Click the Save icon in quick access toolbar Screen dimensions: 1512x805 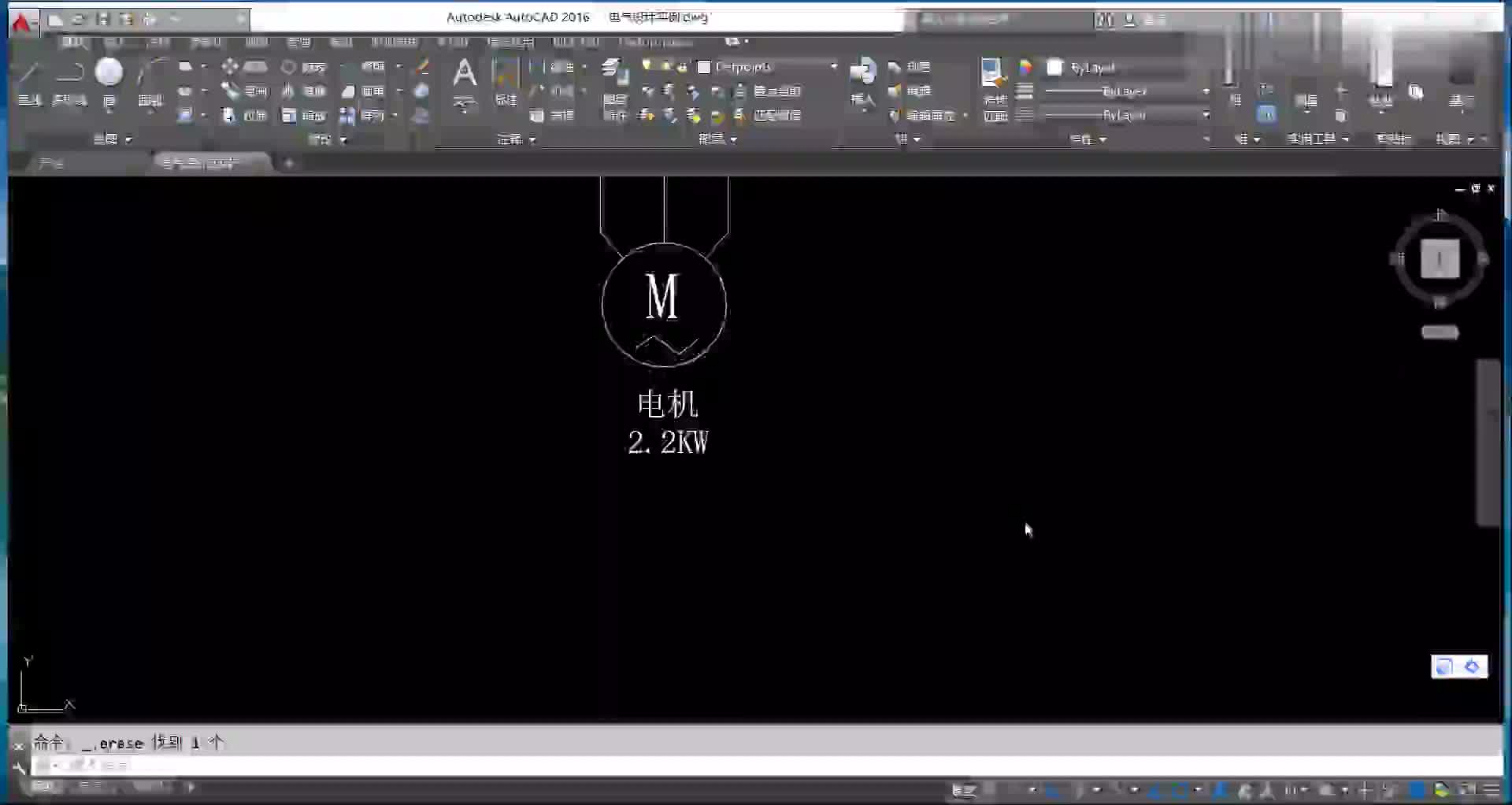tap(102, 19)
